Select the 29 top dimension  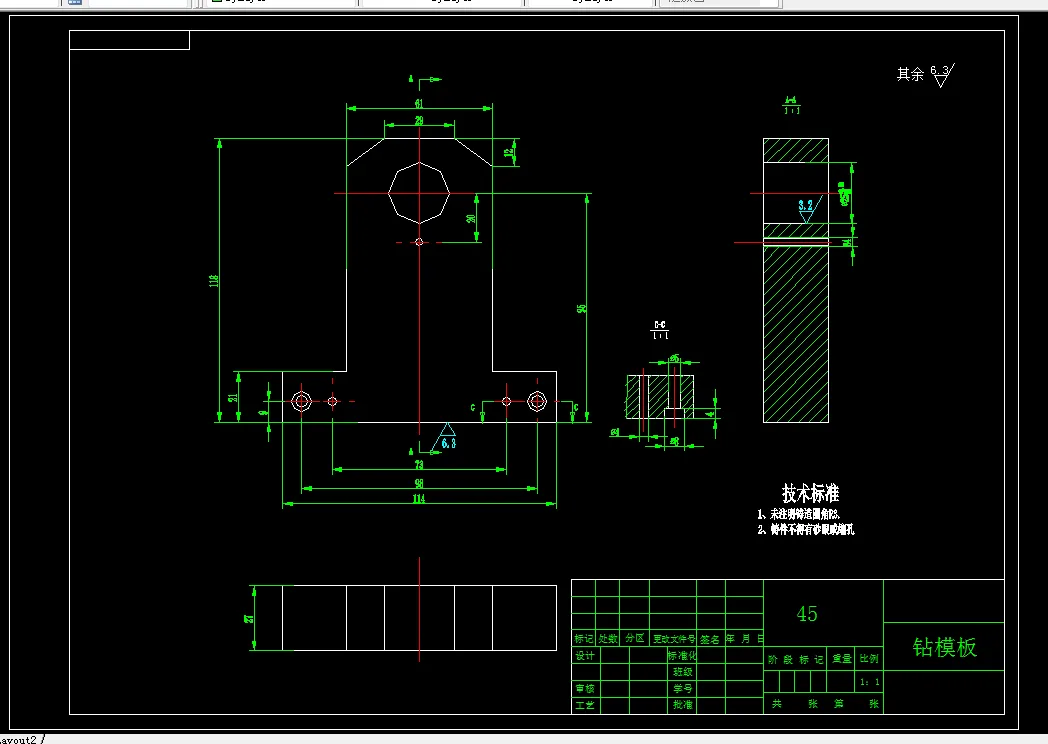pyautogui.click(x=419, y=121)
